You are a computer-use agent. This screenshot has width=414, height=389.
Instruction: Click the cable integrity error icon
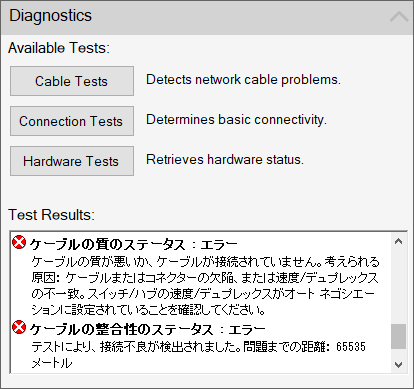coord(19,327)
